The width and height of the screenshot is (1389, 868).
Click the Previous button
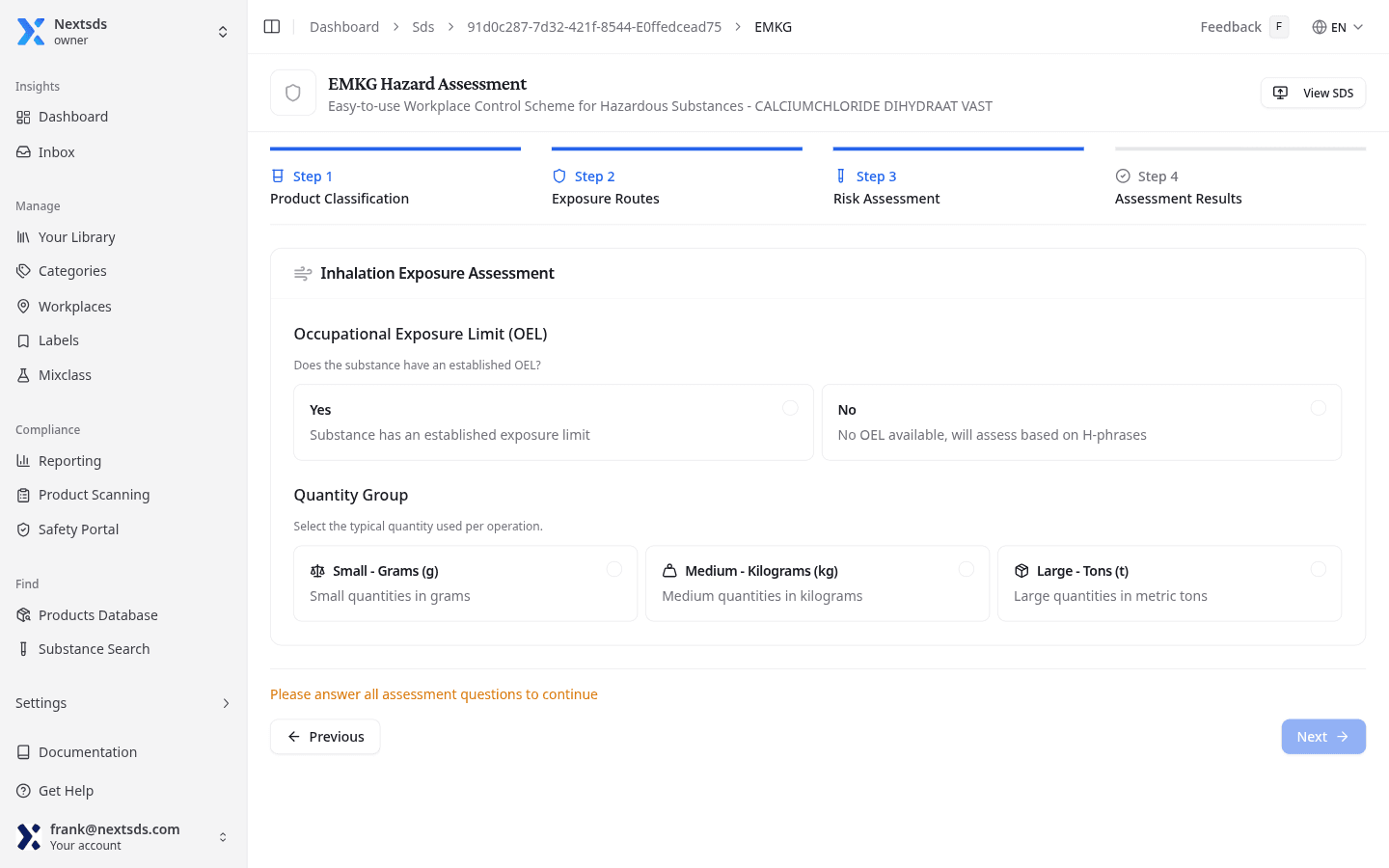325,737
